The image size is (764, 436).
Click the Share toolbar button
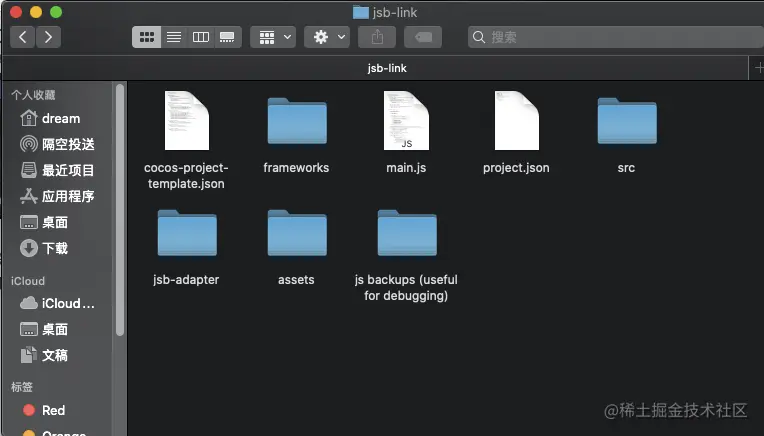coord(377,37)
